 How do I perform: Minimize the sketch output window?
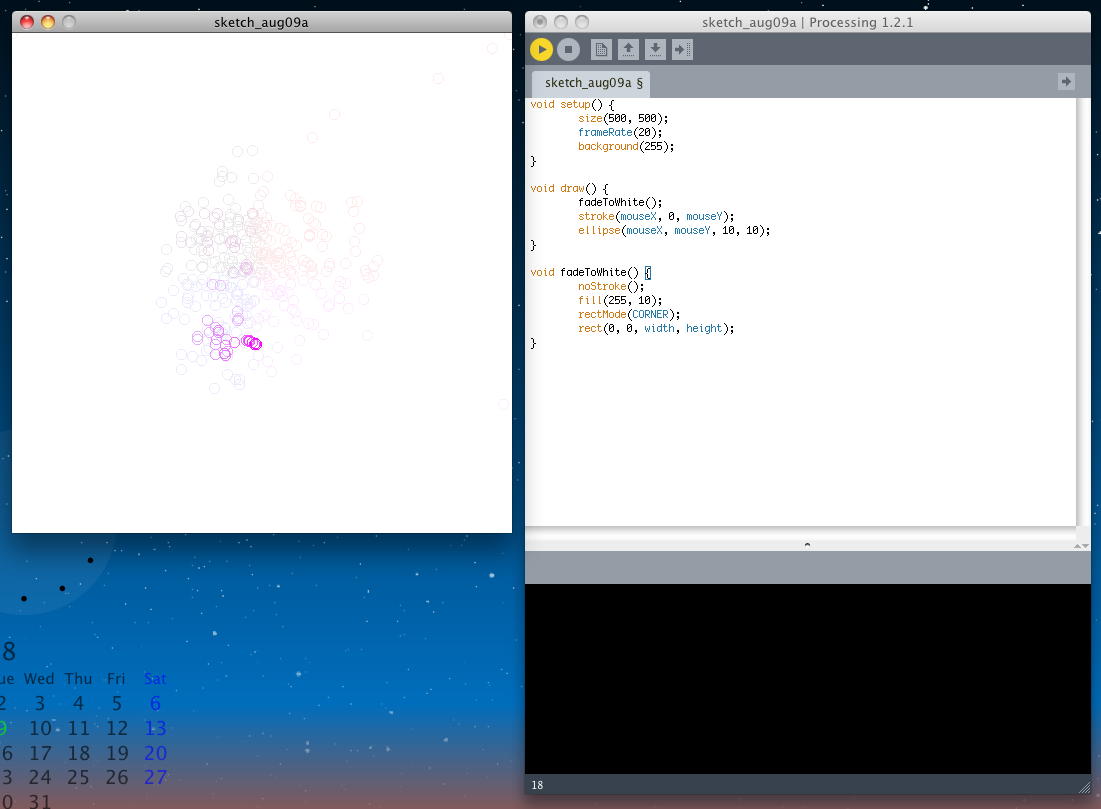[x=48, y=22]
